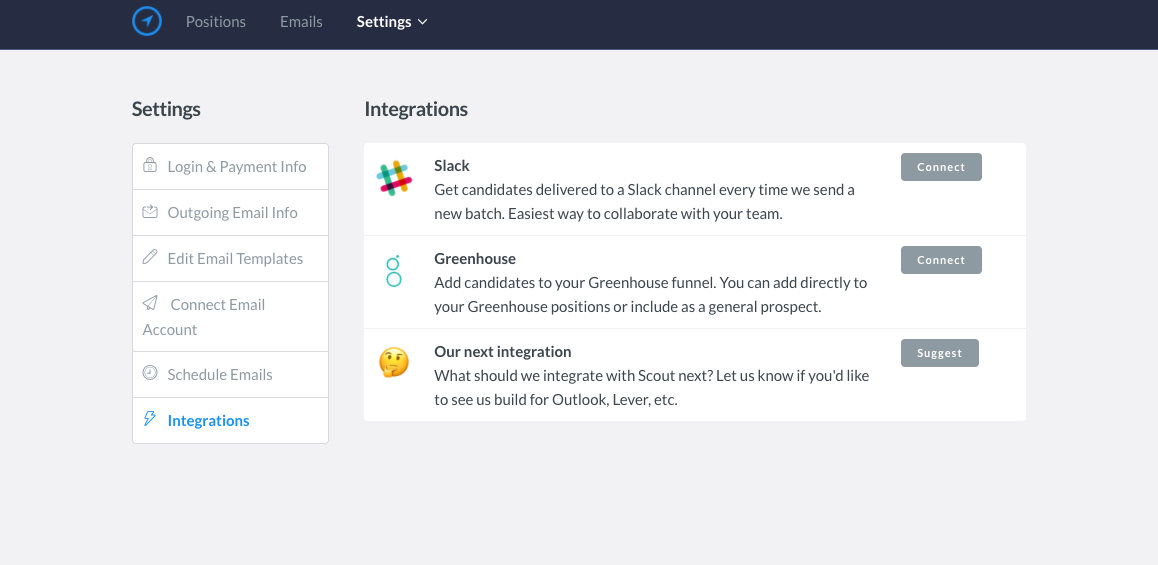This screenshot has height=565, width=1158.
Task: Click the 'What should we integrate' description
Action: click(651, 388)
